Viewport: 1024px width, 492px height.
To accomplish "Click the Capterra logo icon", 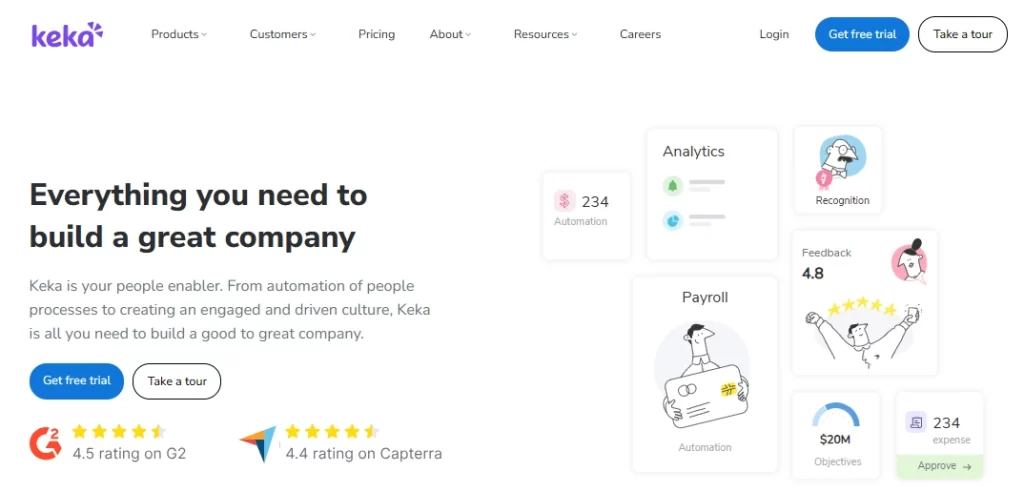I will [258, 443].
